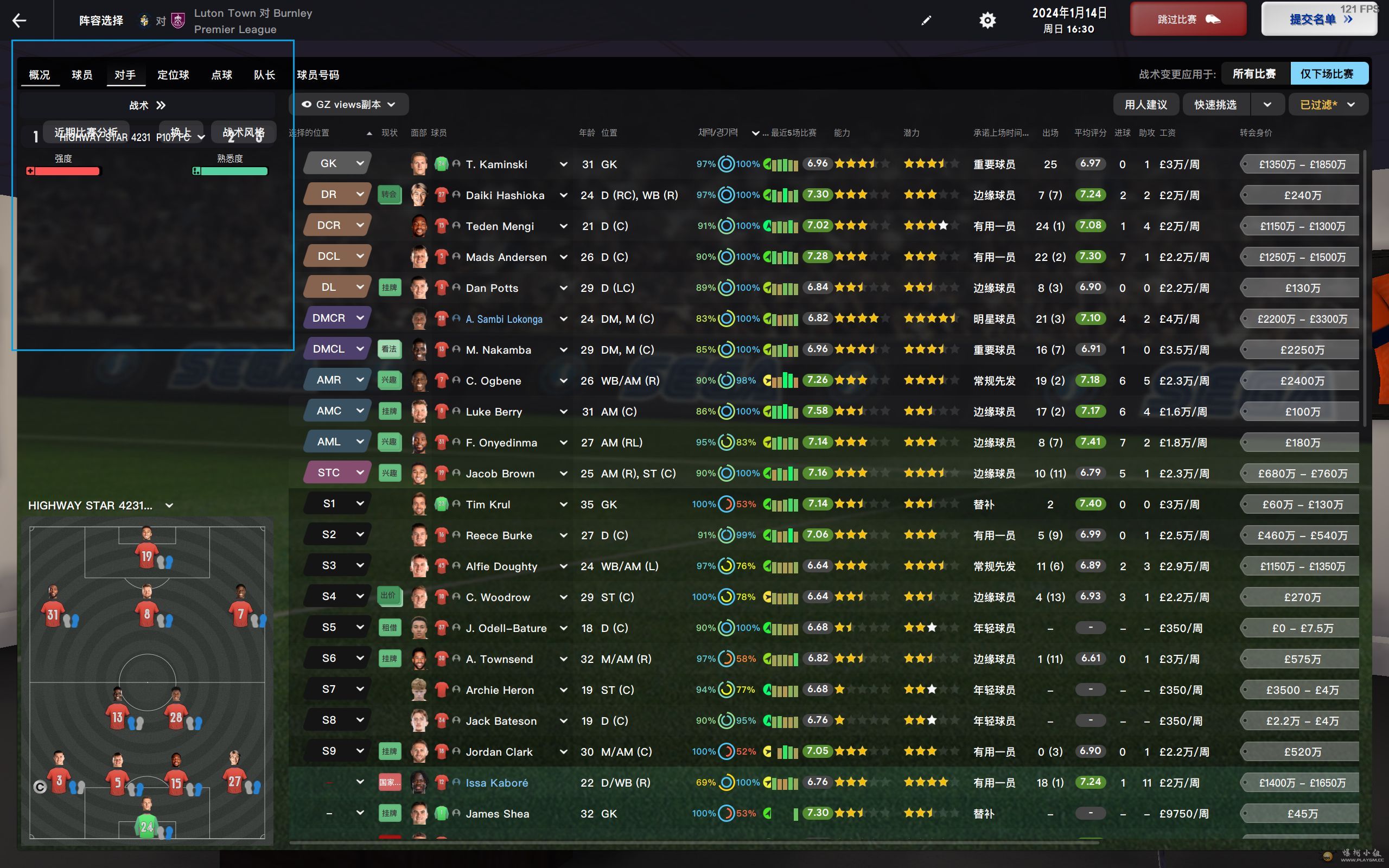Click the Luton Town club badge
Viewport: 1389px width, 868px height.
(144, 21)
